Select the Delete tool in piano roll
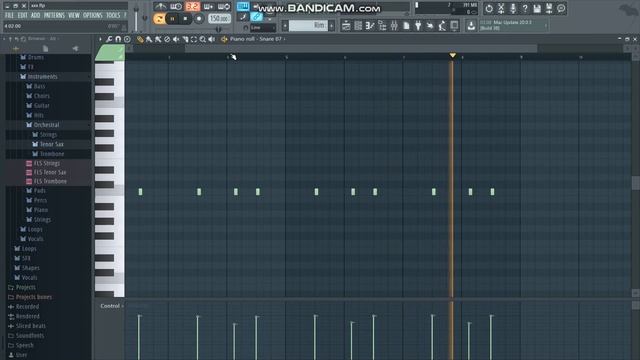The height and width of the screenshot is (360, 640). click(x=167, y=39)
